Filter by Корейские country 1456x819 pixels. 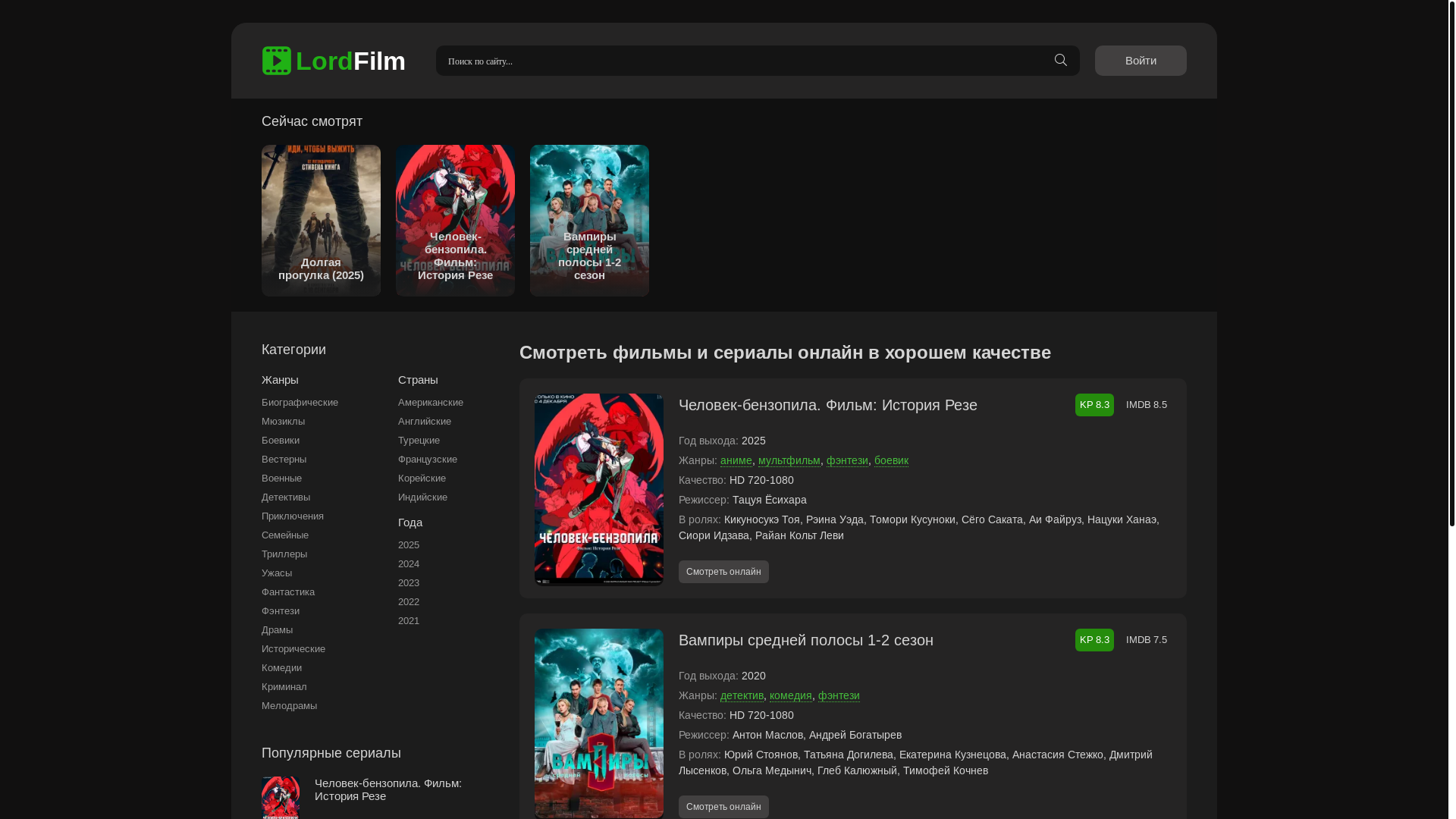[422, 479]
